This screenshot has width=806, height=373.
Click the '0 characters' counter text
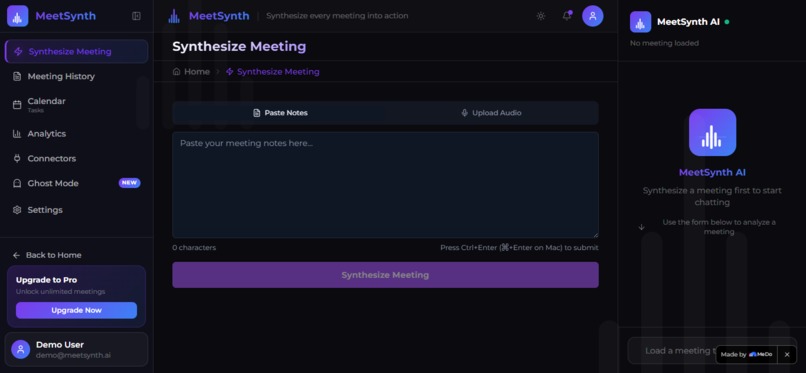pyautogui.click(x=194, y=248)
